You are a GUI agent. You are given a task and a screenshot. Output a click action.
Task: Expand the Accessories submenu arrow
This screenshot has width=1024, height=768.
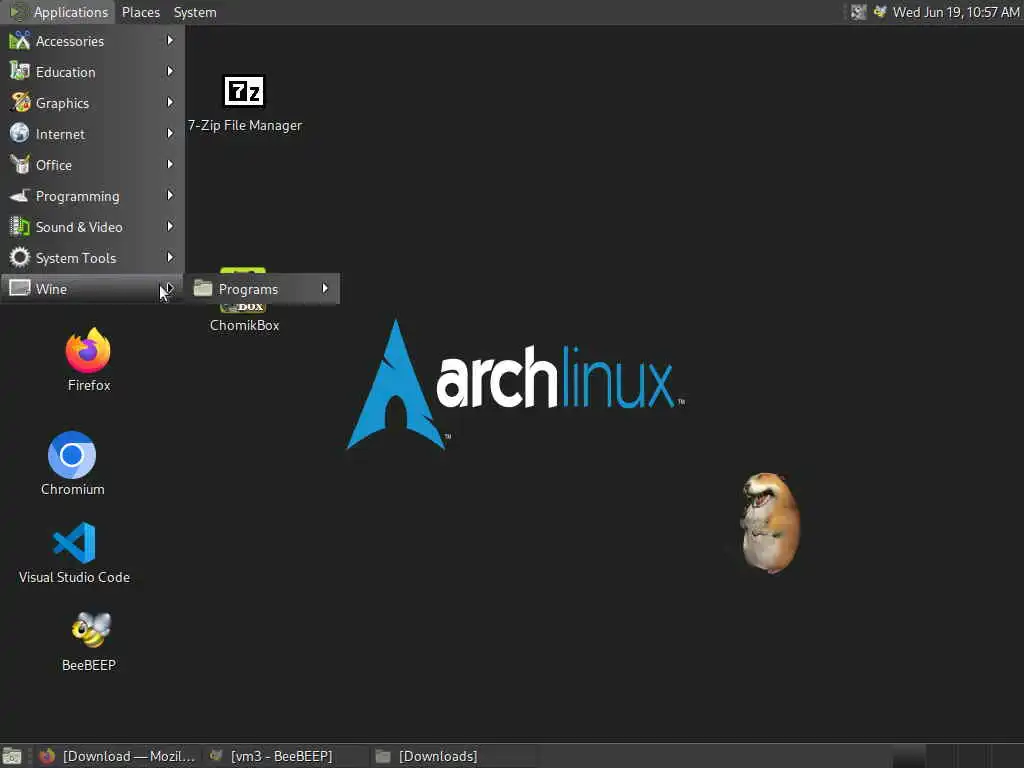170,40
